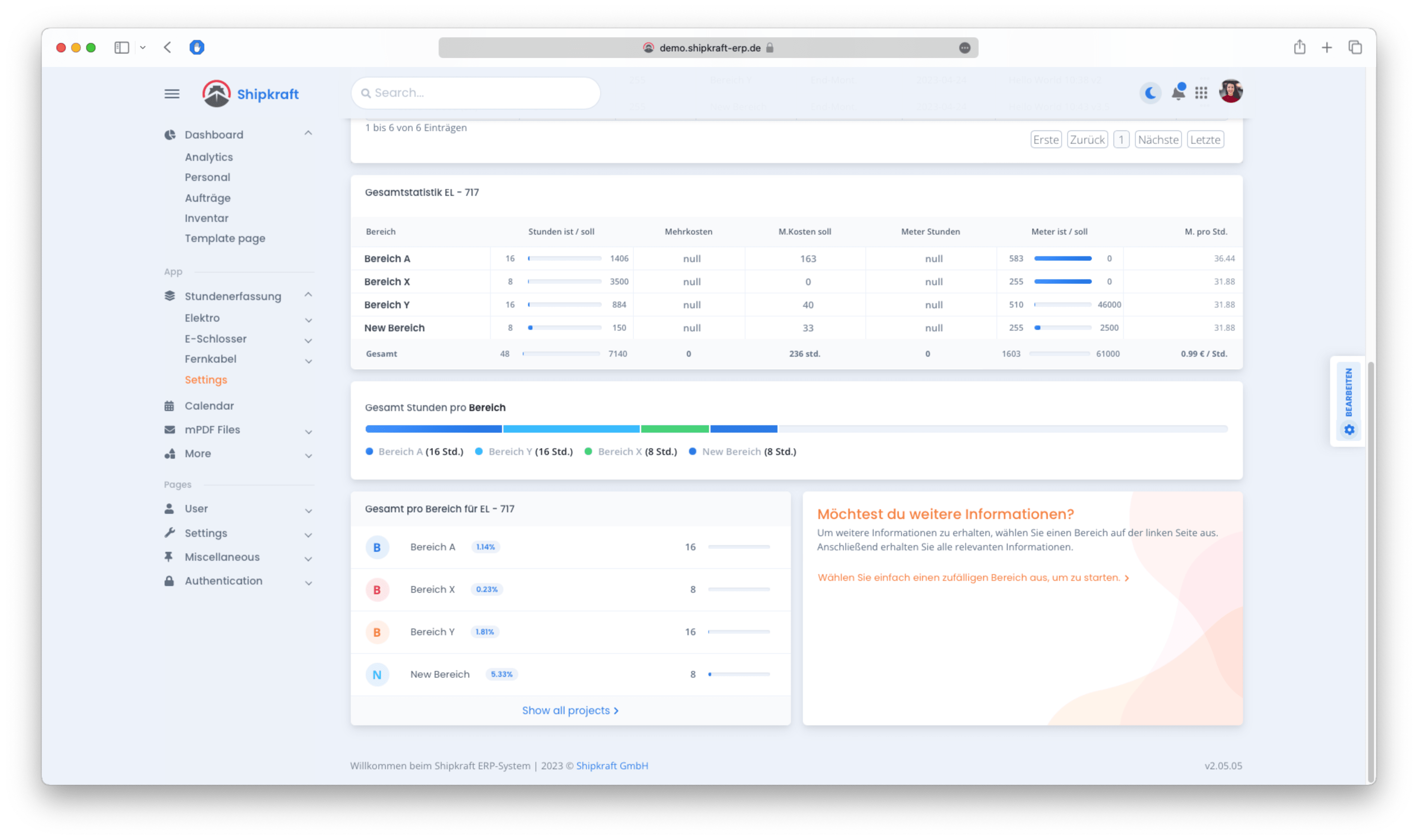Click the Settings wrench icon
The height and width of the screenshot is (840, 1418).
[x=170, y=533]
